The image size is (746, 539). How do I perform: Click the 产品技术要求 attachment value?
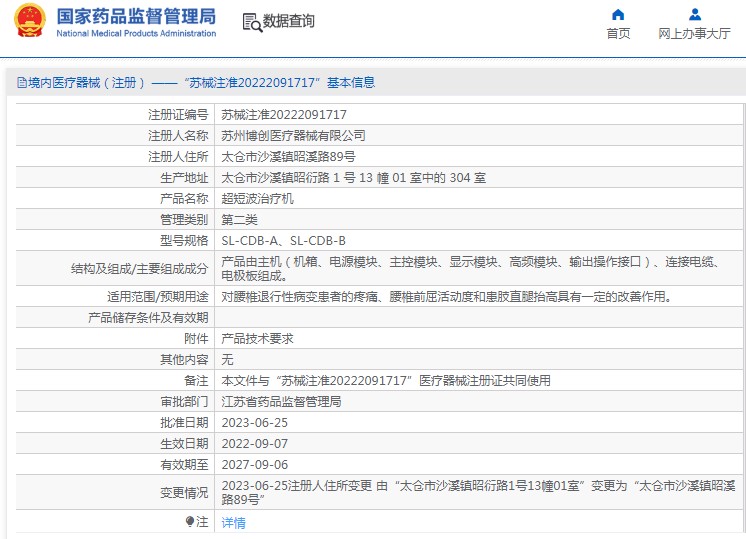(257, 339)
